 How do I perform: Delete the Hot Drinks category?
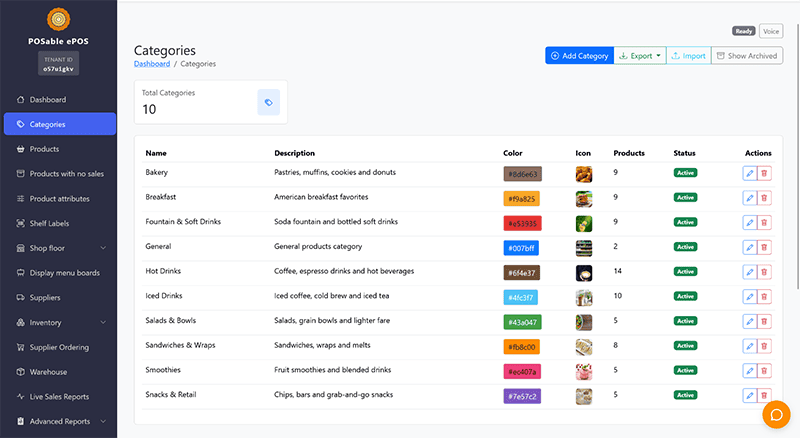pos(764,272)
